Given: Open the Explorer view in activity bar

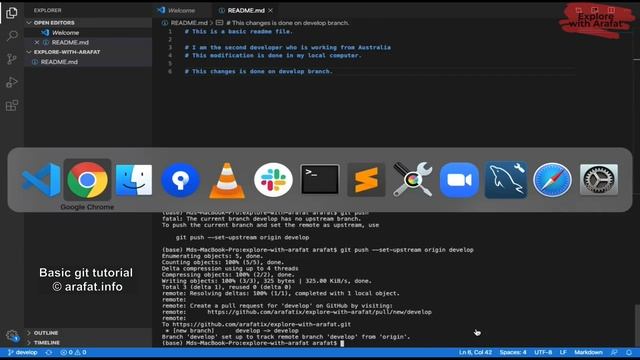Looking at the screenshot, I should point(11,13).
